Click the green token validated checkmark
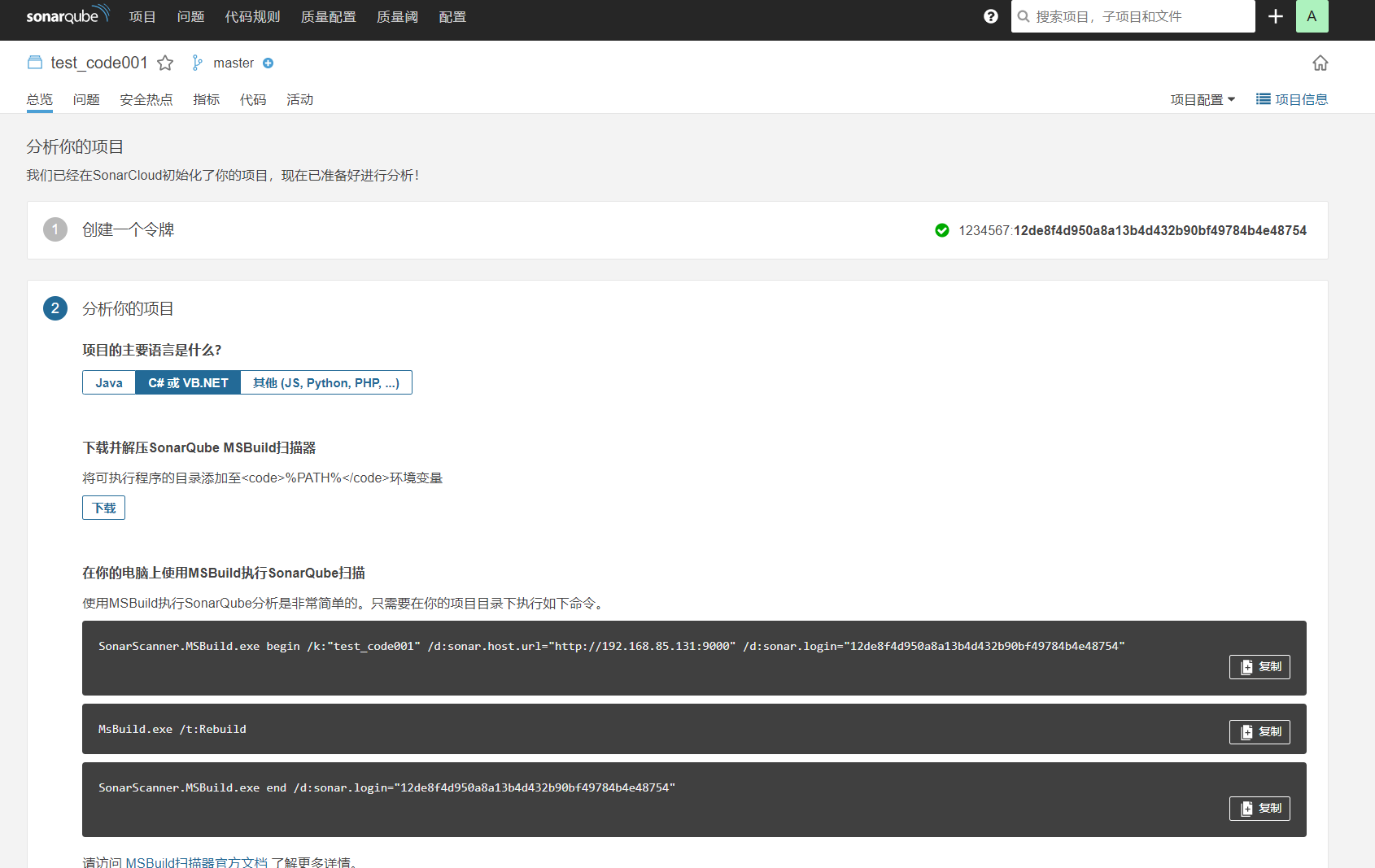Screen dimensions: 1375x868 pyautogui.click(x=942, y=230)
